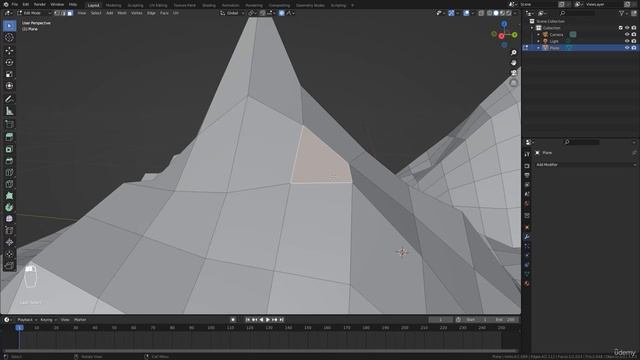640x360 pixels.
Task: Hide the Camera in outliner
Action: click(x=627, y=35)
